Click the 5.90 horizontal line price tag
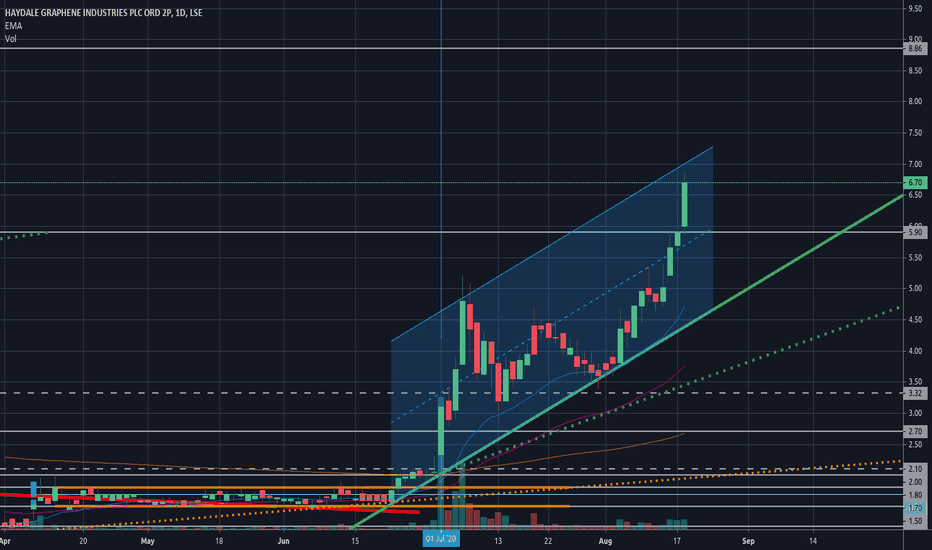This screenshot has width=932, height=550. (915, 232)
